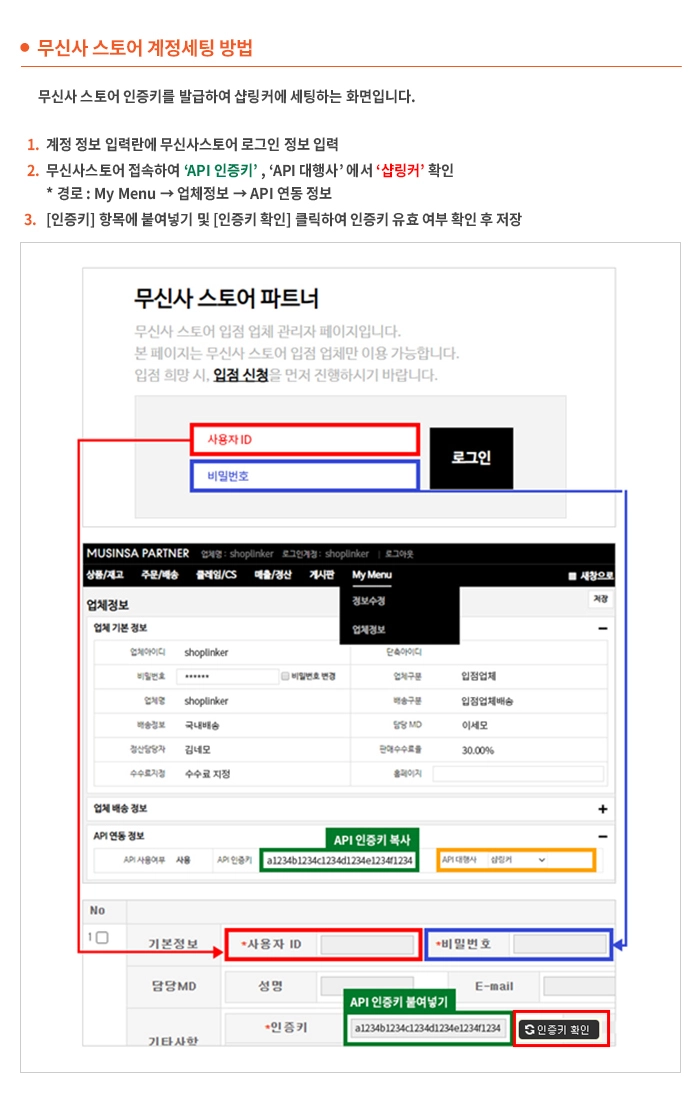This screenshot has width=700, height=1100.
Task: Select the 정산담당자 value 김네모
Action: point(197,750)
